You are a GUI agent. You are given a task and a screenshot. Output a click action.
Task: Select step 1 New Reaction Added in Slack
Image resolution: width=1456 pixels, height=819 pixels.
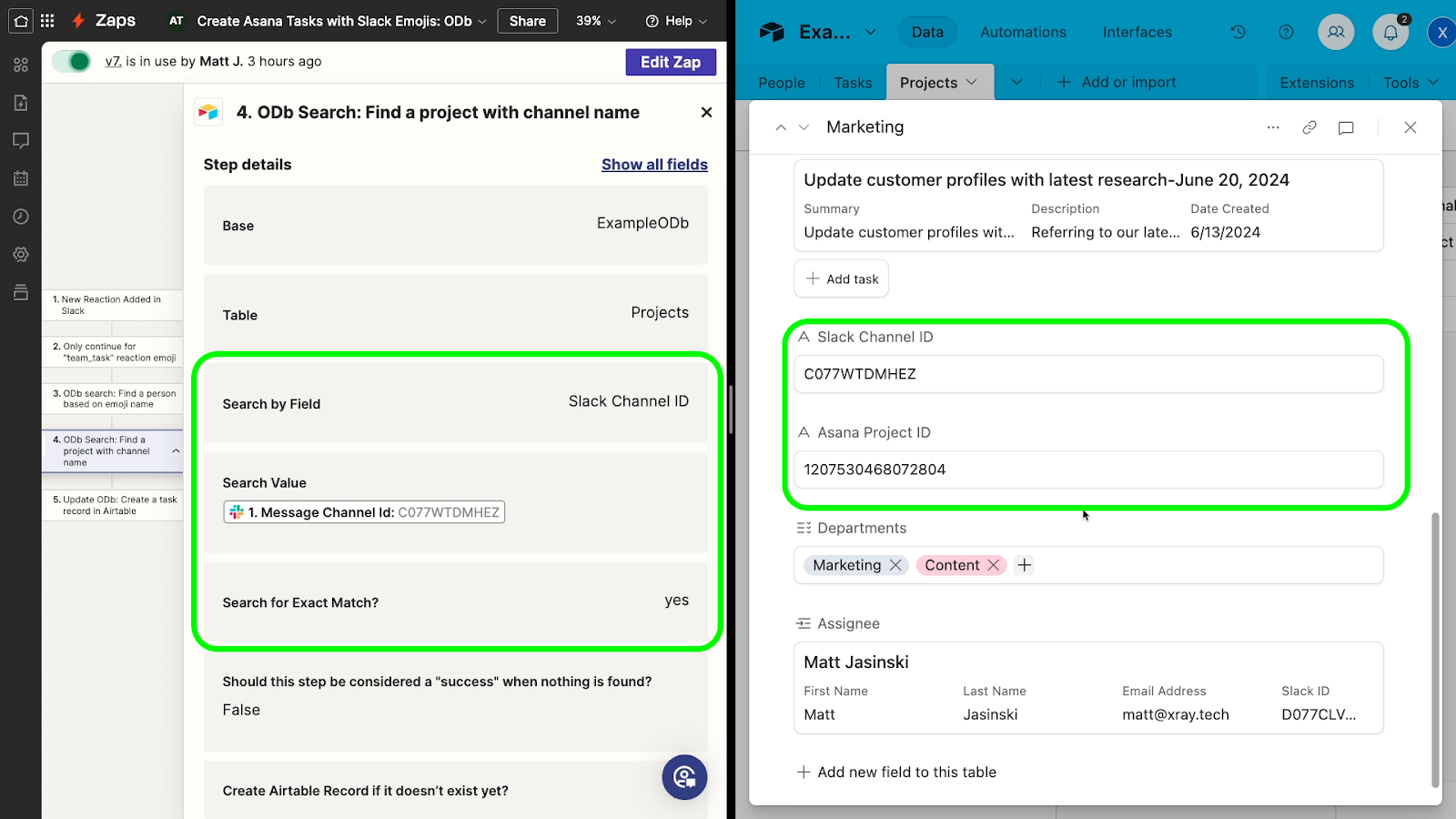click(112, 305)
